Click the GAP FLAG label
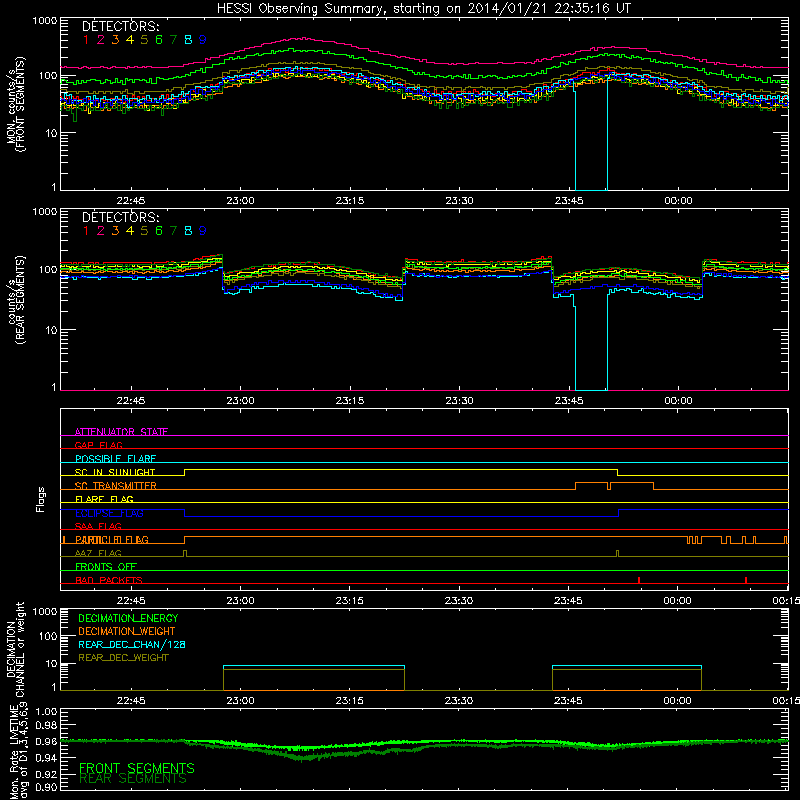Screen dimensions: 800x800 click(98, 445)
